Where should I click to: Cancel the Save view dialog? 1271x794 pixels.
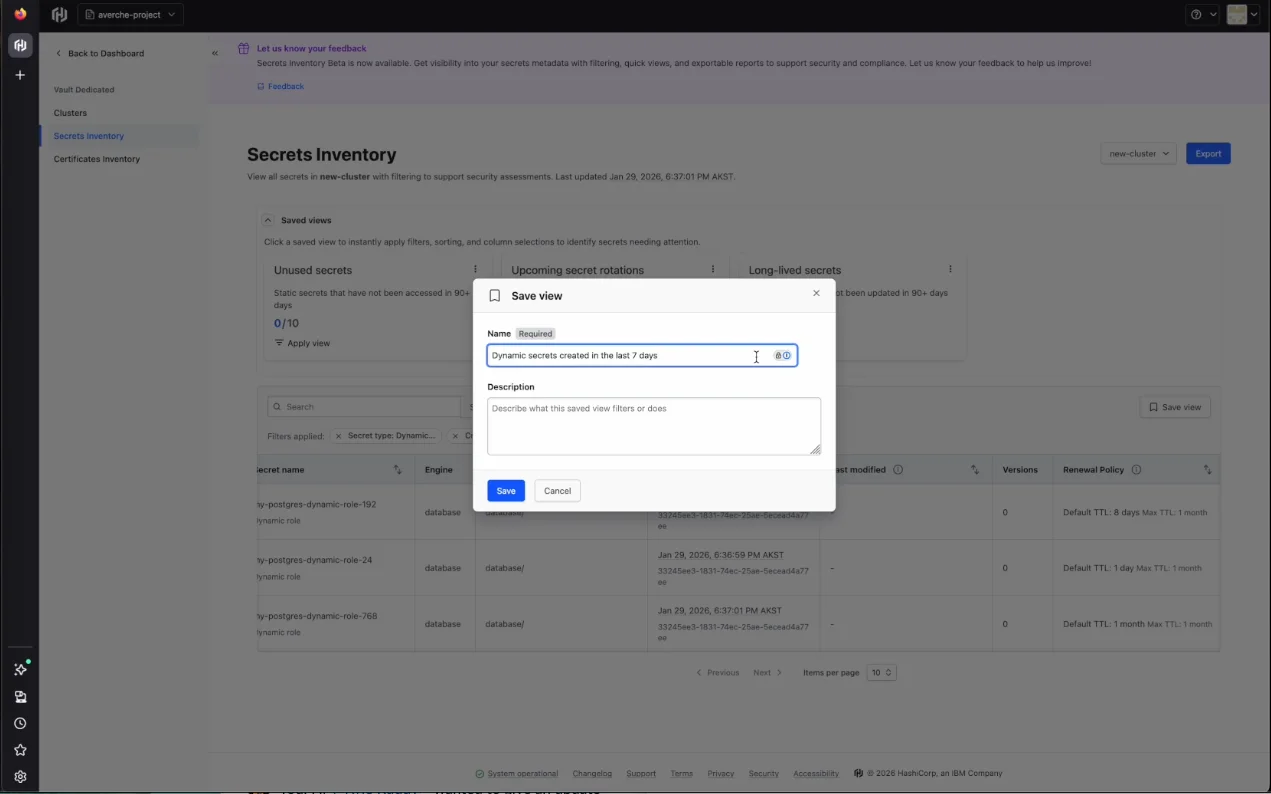(557, 491)
